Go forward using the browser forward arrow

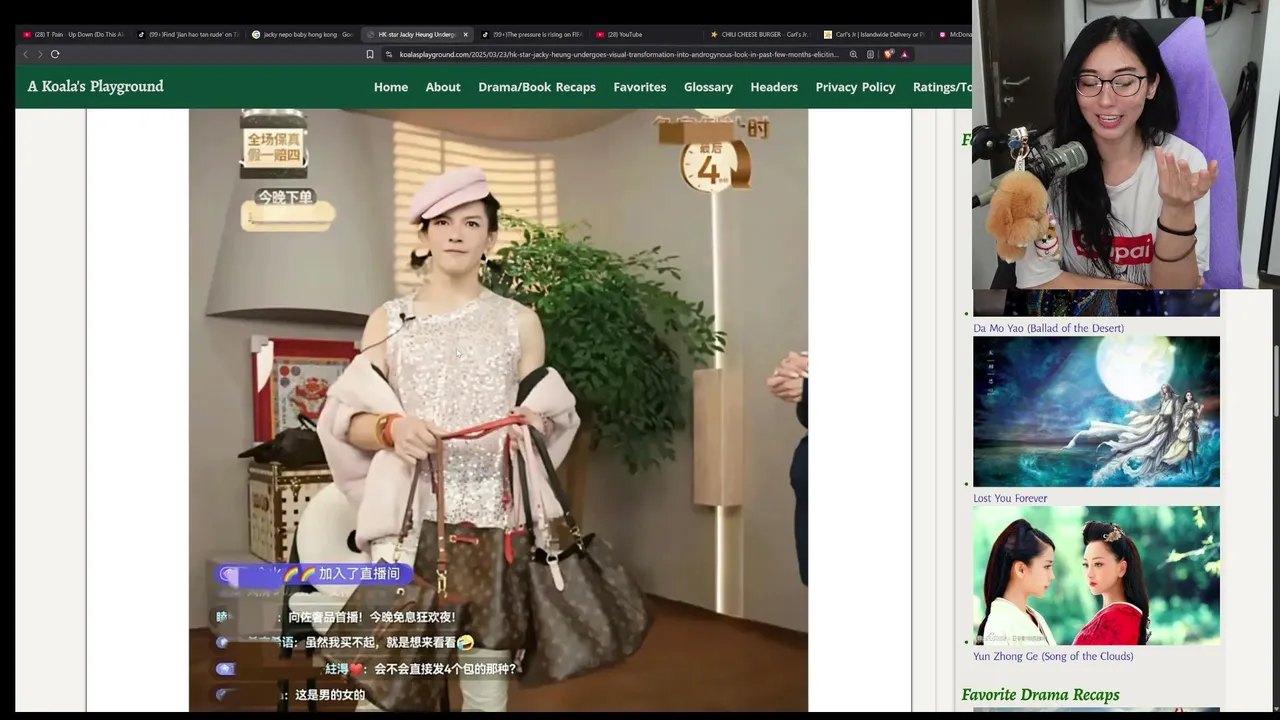tap(40, 54)
